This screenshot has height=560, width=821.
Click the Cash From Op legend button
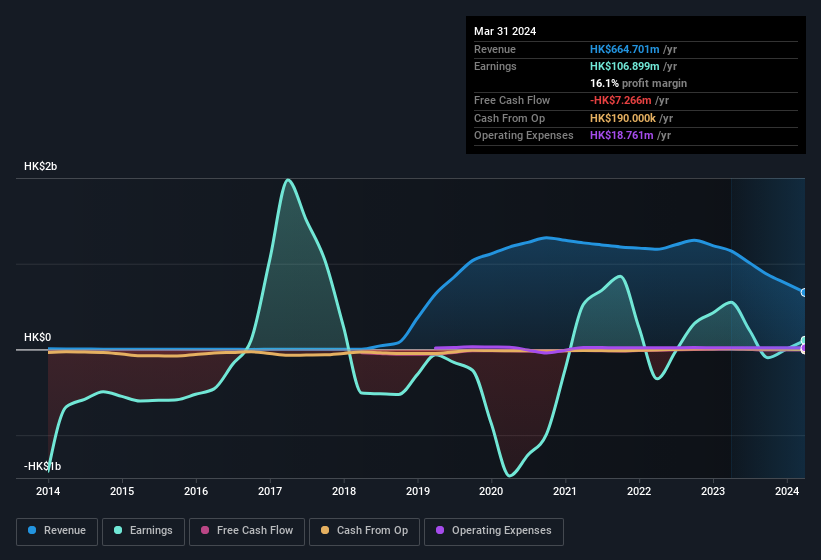[x=362, y=530]
